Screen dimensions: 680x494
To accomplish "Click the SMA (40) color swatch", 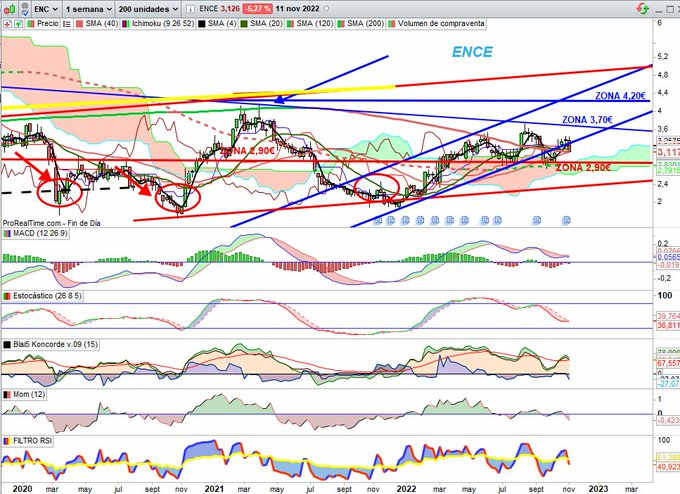I will [x=79, y=24].
